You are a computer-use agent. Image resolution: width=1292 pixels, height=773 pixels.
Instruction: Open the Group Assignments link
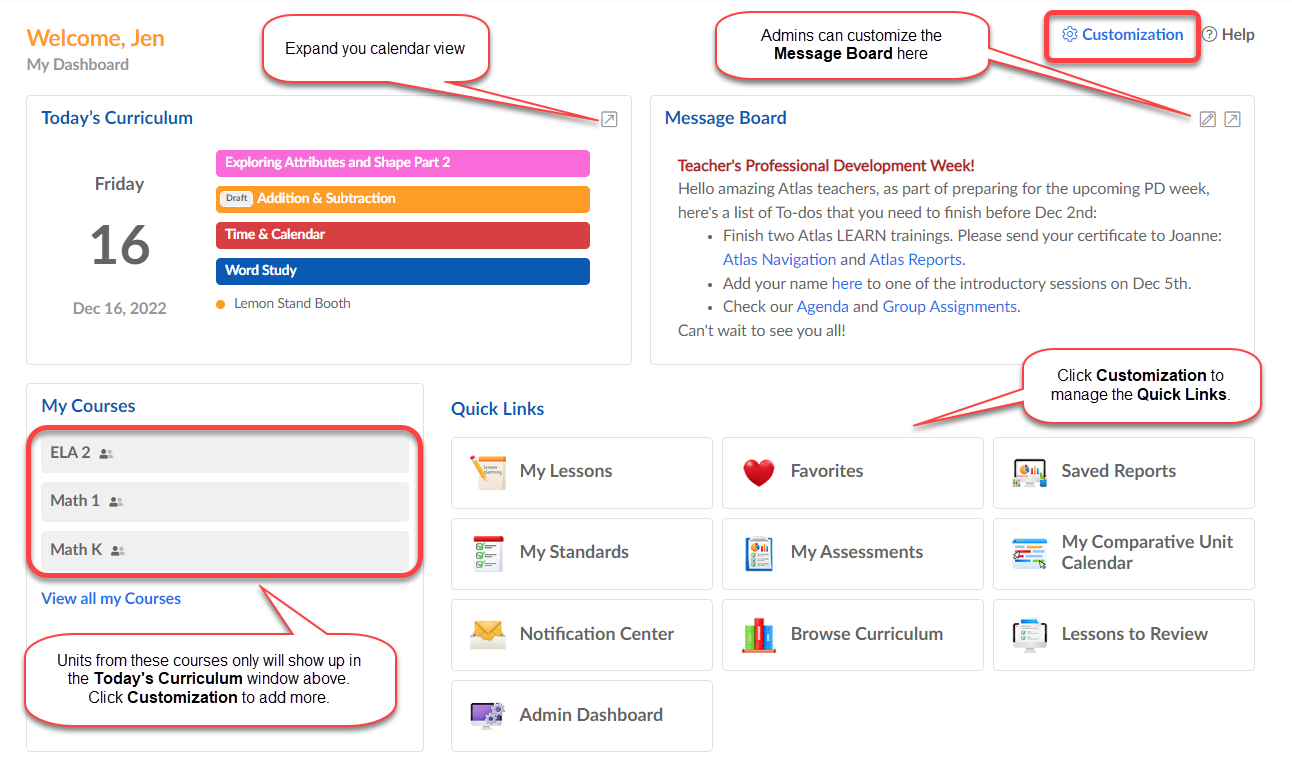pos(949,307)
